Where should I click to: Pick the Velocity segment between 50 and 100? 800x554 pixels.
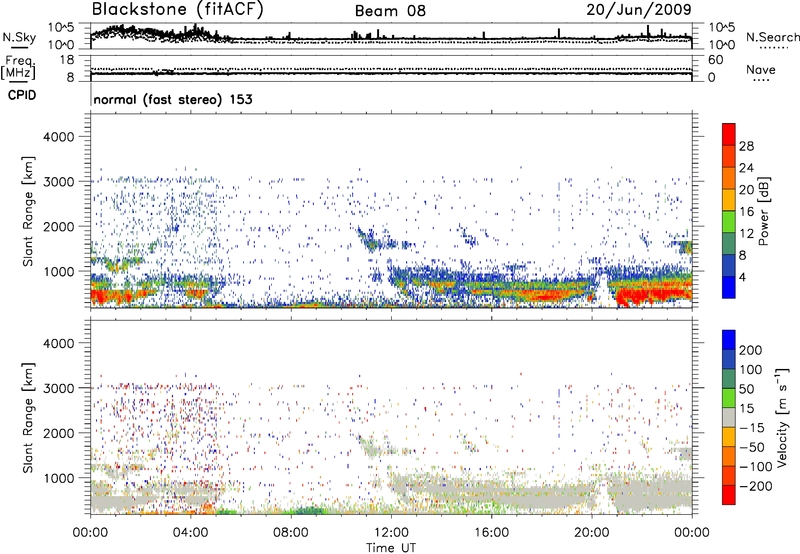tap(729, 379)
